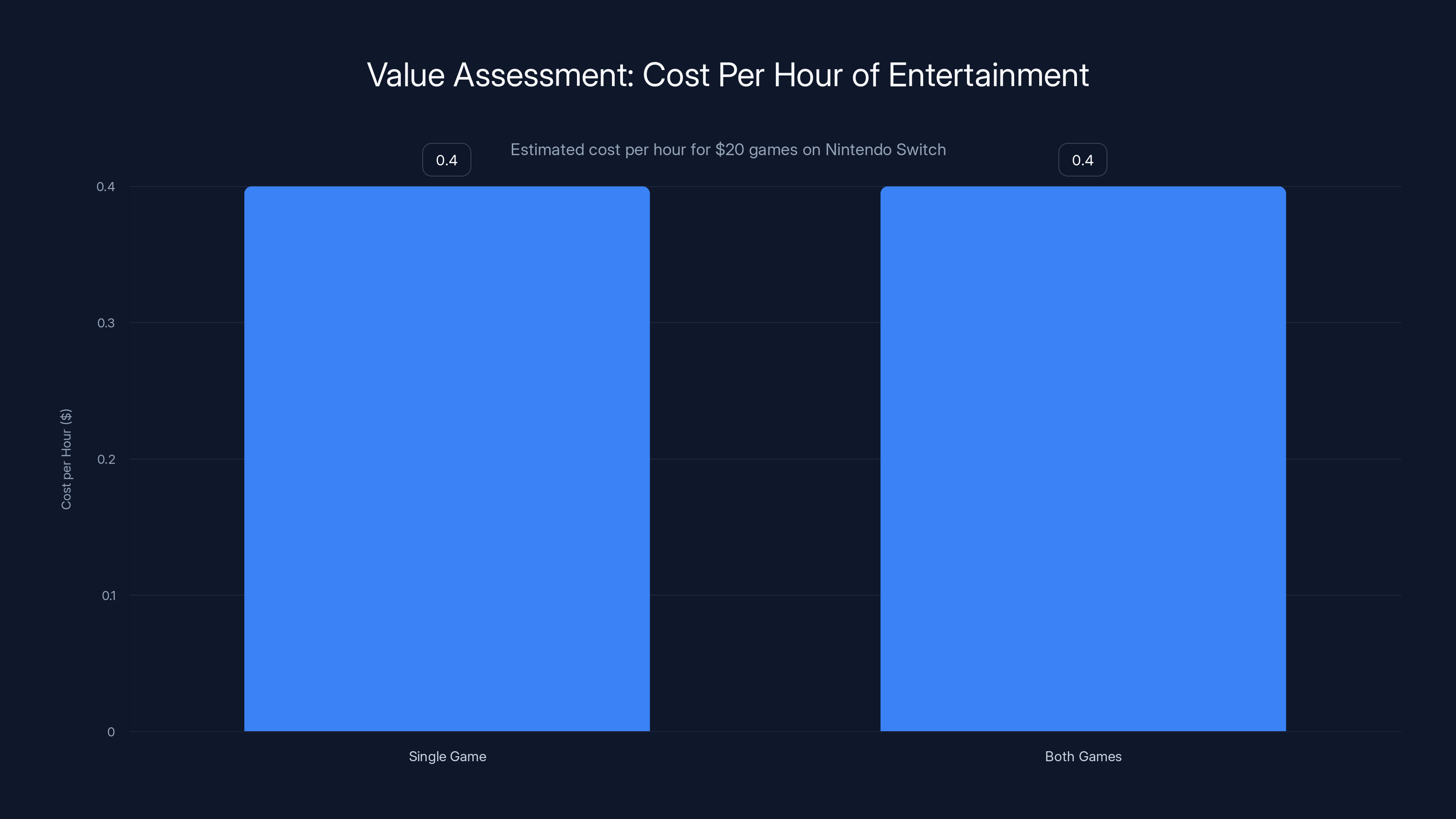Viewport: 1456px width, 819px height.
Task: Select the Both Games axis label
Action: tap(1083, 756)
